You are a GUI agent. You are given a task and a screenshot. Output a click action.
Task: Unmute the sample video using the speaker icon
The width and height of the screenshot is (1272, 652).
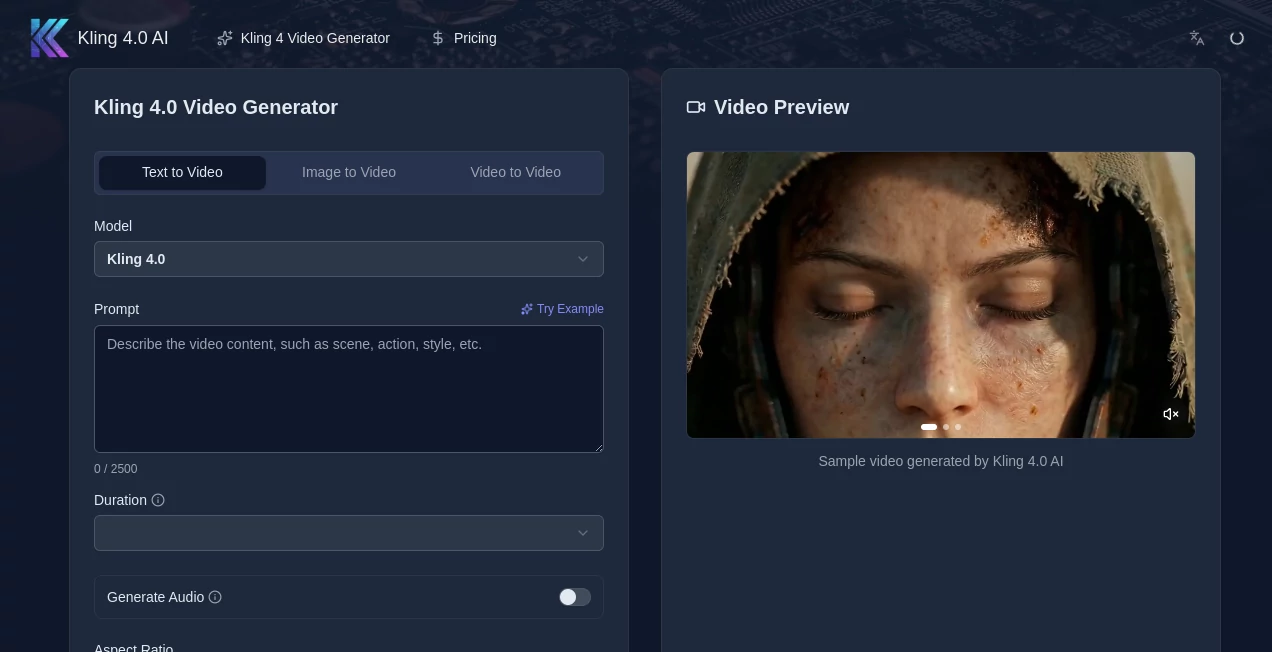(1170, 413)
